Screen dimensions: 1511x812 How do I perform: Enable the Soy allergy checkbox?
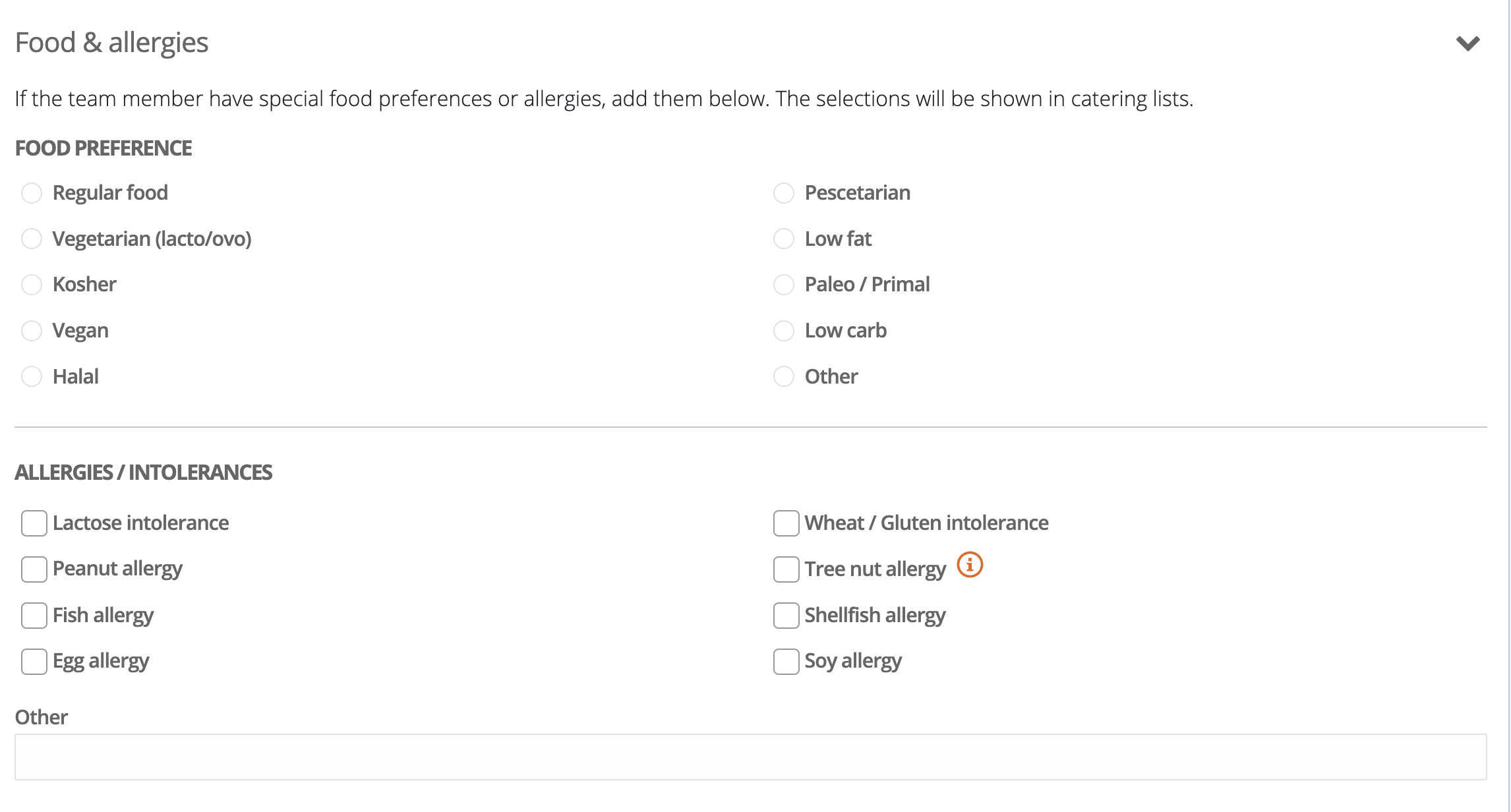pos(786,662)
